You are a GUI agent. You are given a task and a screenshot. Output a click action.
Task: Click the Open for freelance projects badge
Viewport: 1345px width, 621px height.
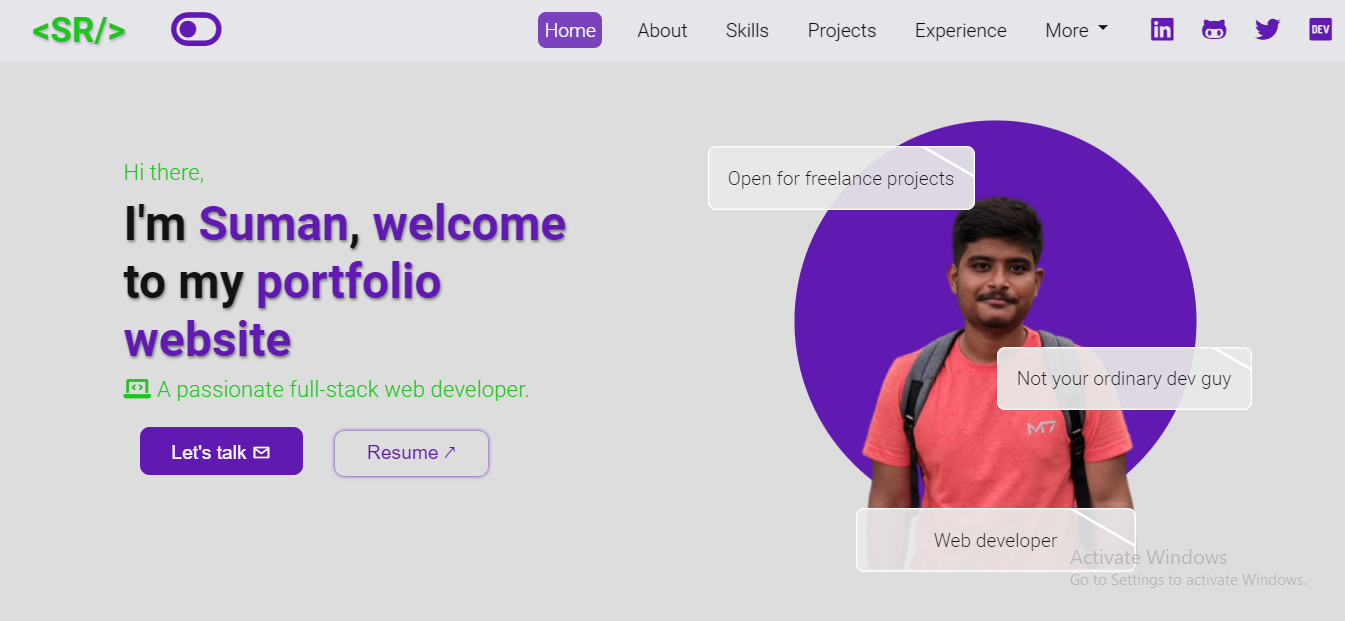pyautogui.click(x=841, y=178)
